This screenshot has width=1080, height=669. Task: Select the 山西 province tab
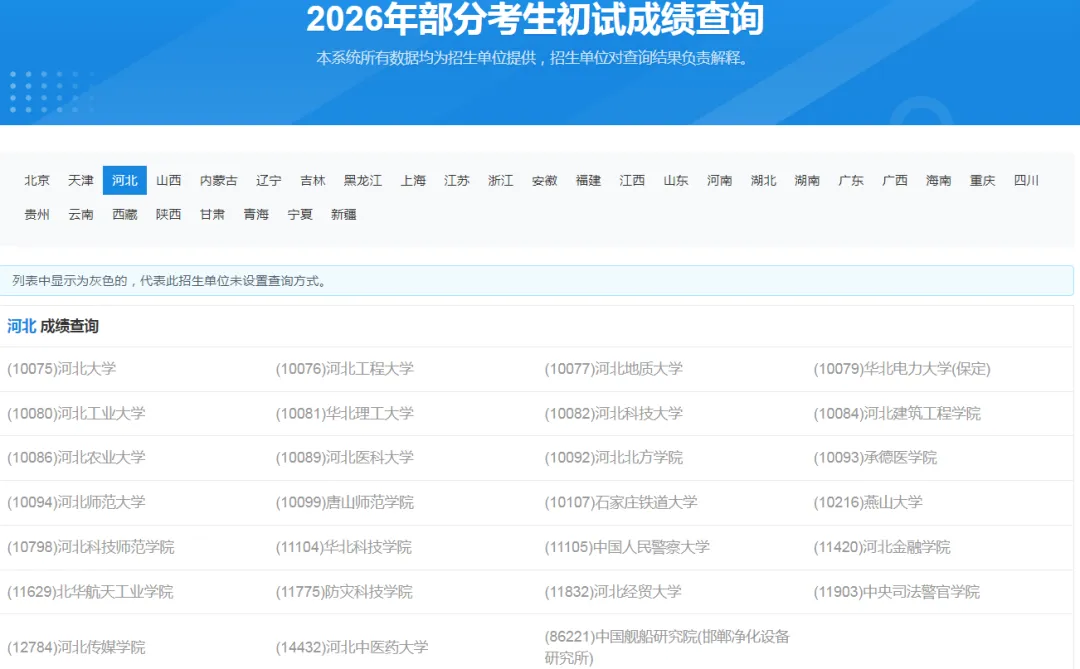(169, 181)
